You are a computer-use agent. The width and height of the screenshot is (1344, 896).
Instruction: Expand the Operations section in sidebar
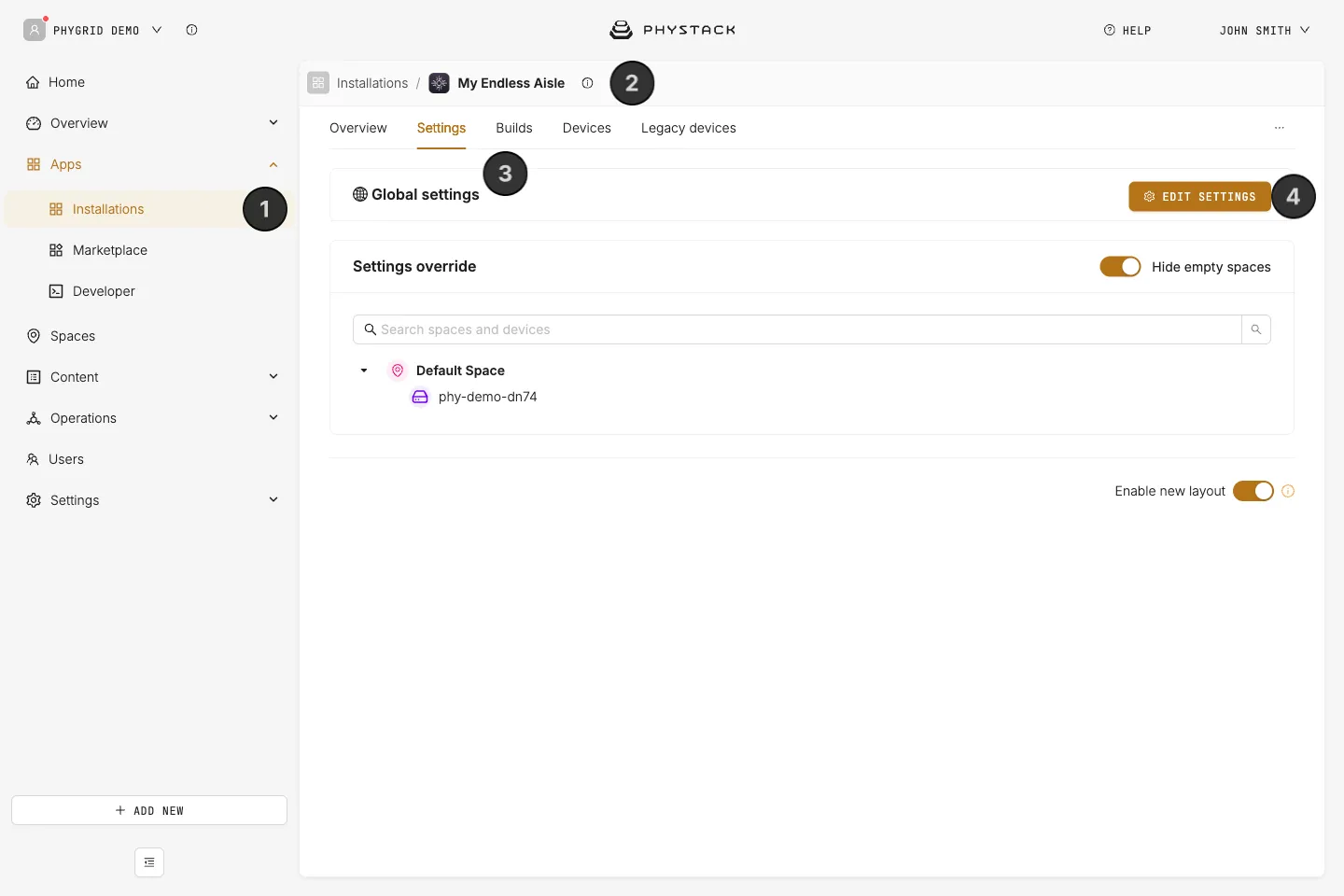click(x=273, y=418)
